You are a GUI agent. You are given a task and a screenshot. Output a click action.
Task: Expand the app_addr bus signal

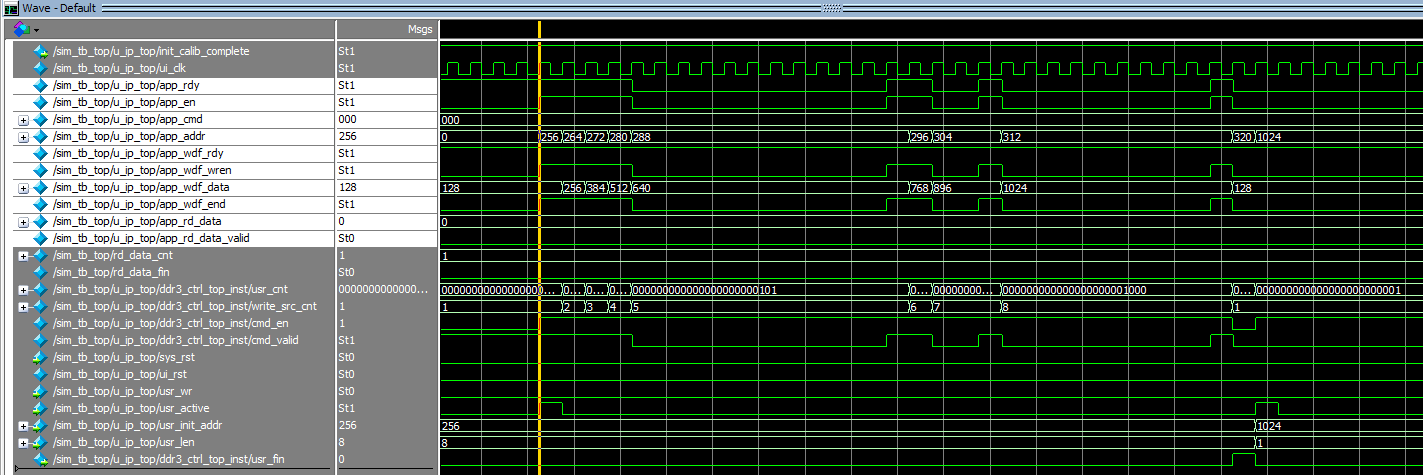click(24, 137)
